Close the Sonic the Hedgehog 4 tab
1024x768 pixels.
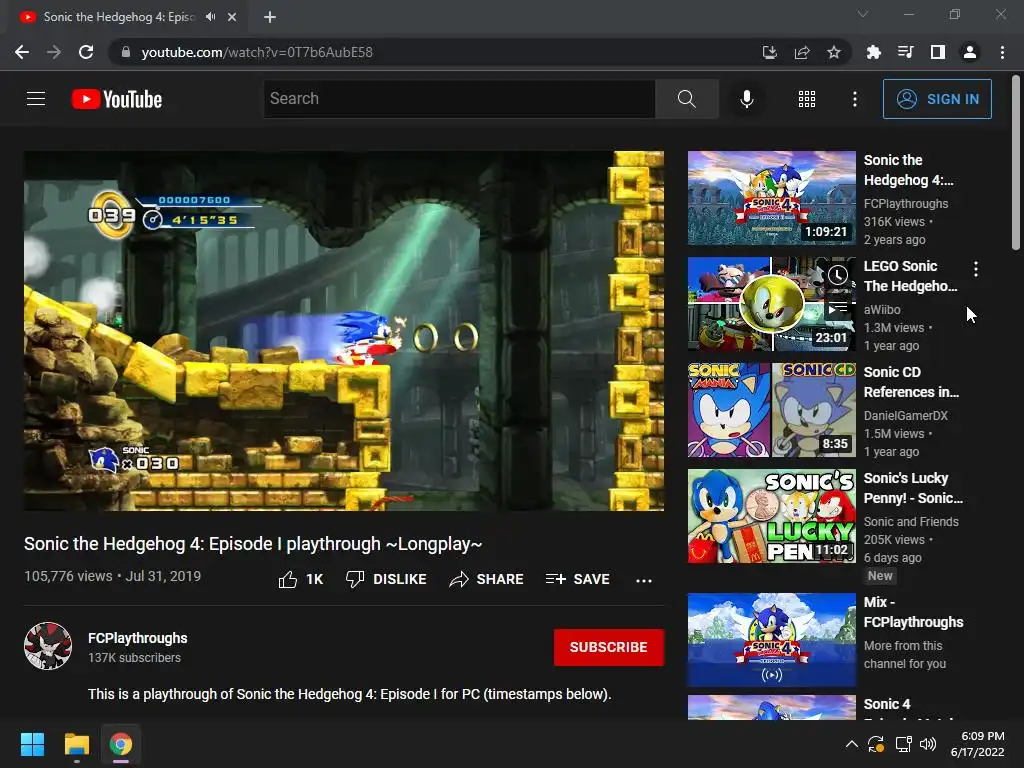pos(232,17)
